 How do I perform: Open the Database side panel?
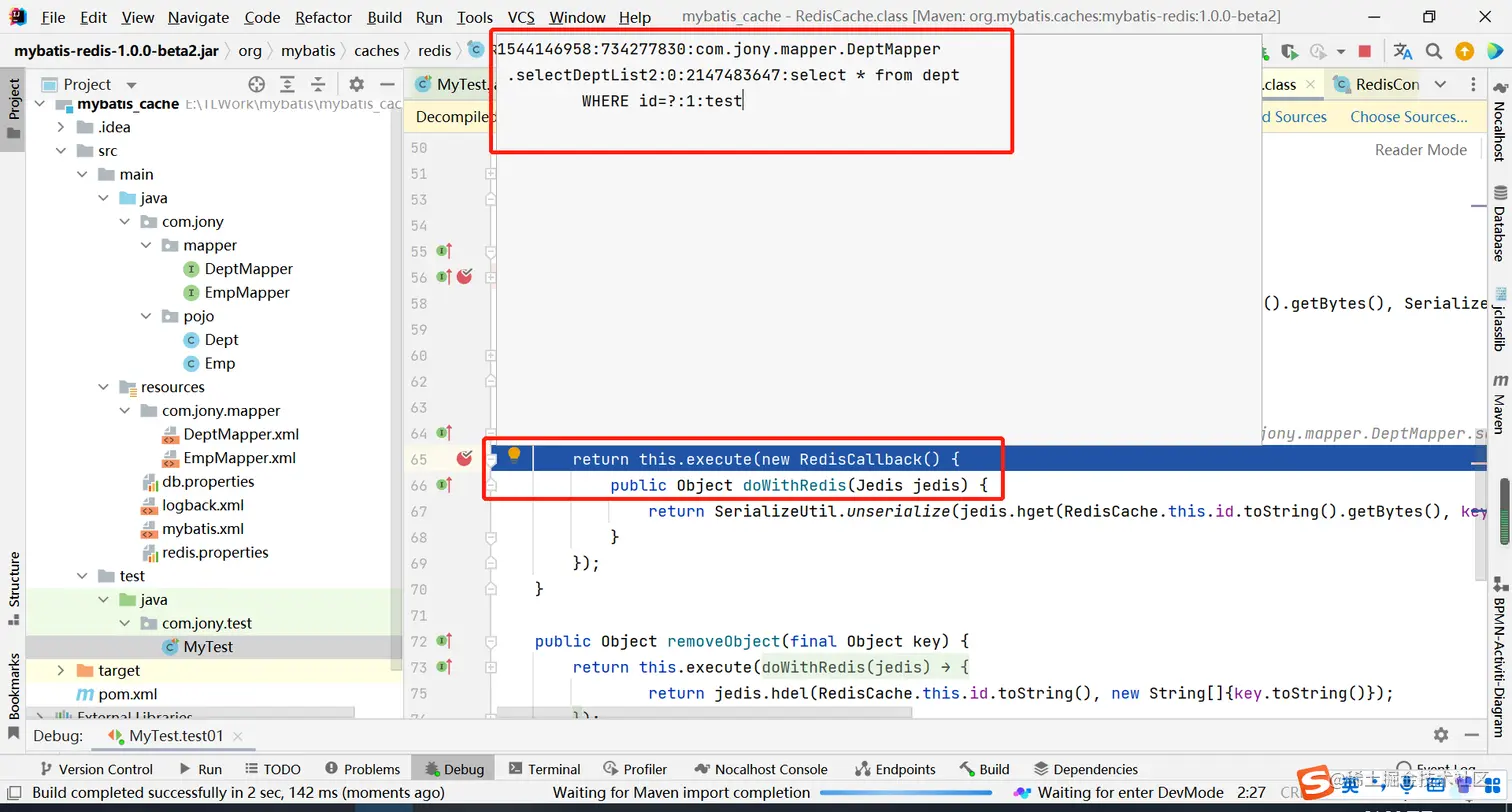pyautogui.click(x=1499, y=224)
